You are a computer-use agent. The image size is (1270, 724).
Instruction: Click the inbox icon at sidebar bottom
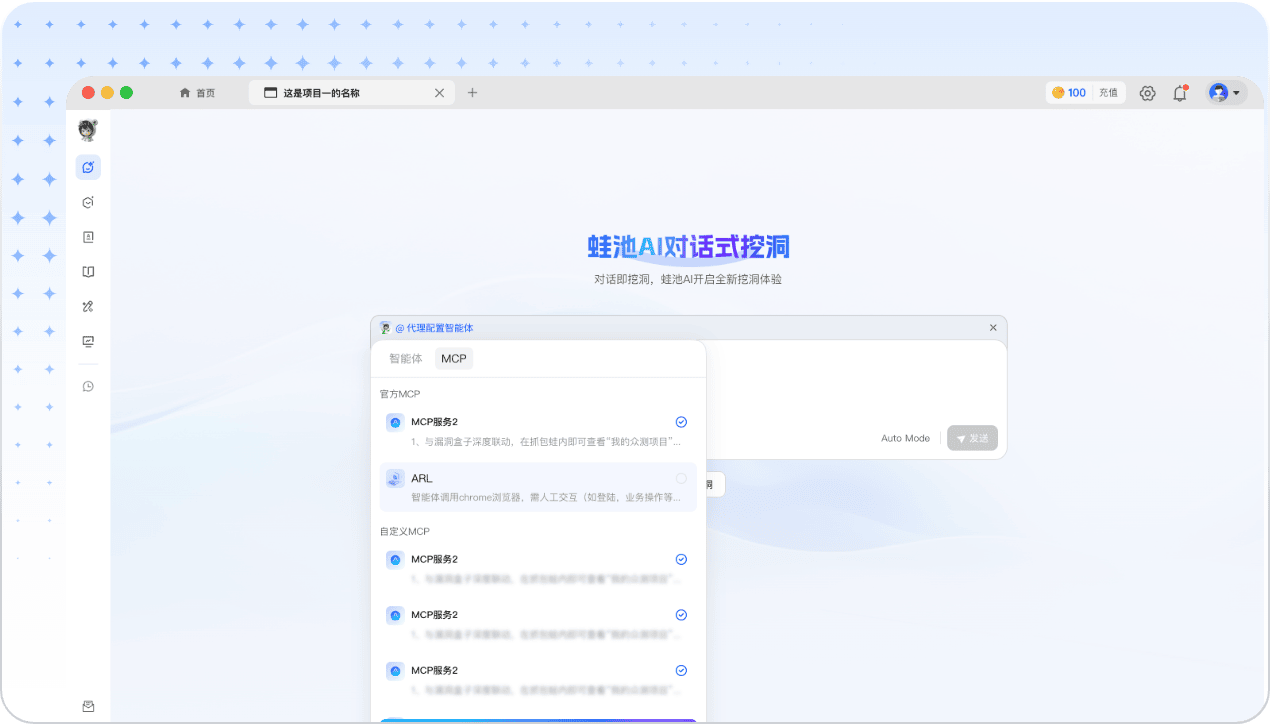[88, 706]
